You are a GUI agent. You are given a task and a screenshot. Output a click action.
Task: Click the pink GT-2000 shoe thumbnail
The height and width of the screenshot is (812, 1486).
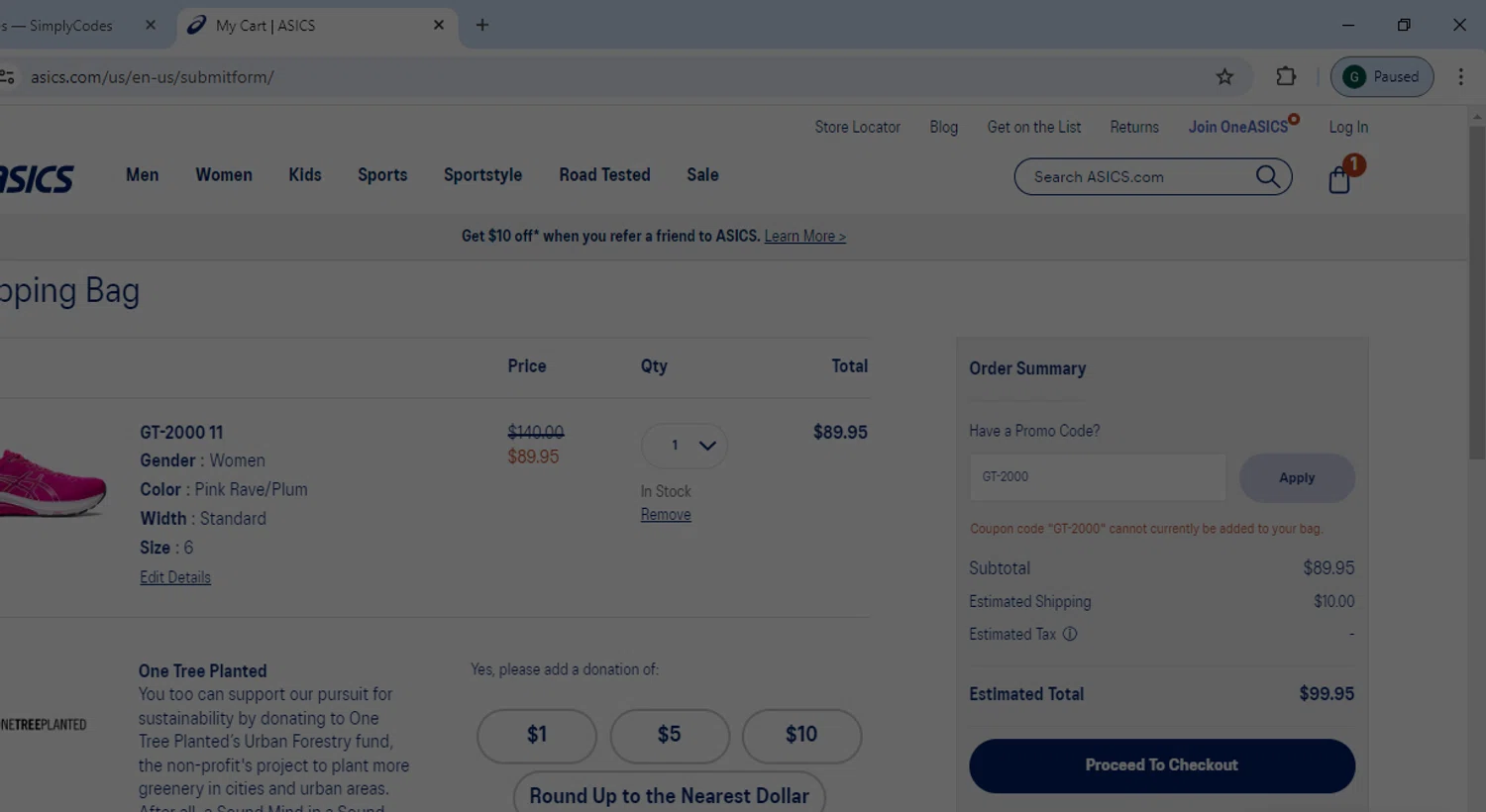tap(52, 482)
